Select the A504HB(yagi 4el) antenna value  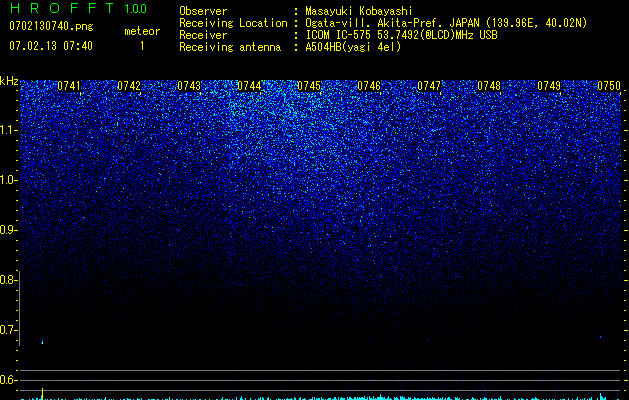(x=353, y=47)
